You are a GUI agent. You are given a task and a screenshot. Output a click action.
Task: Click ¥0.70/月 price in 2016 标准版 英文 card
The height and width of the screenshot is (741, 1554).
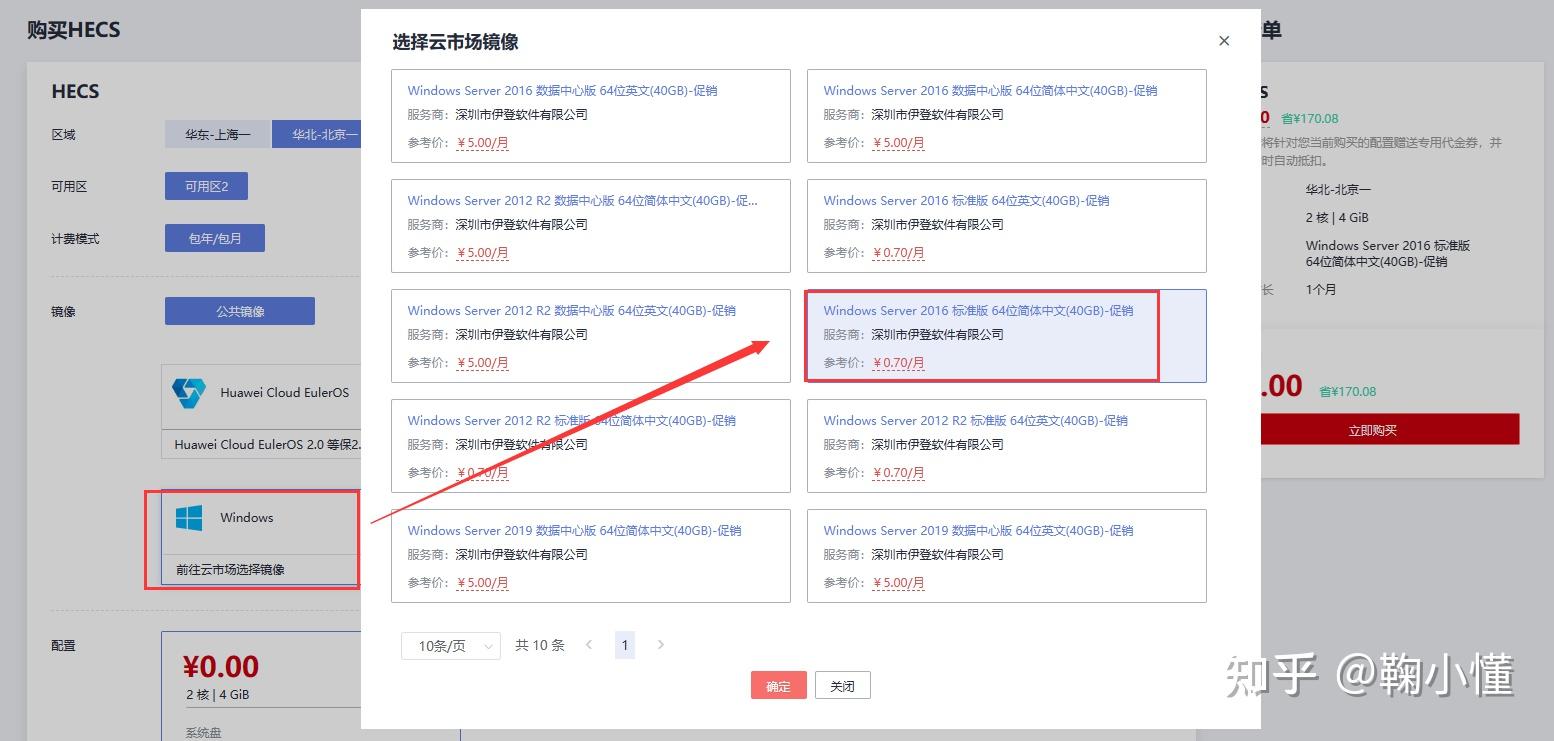coord(898,253)
